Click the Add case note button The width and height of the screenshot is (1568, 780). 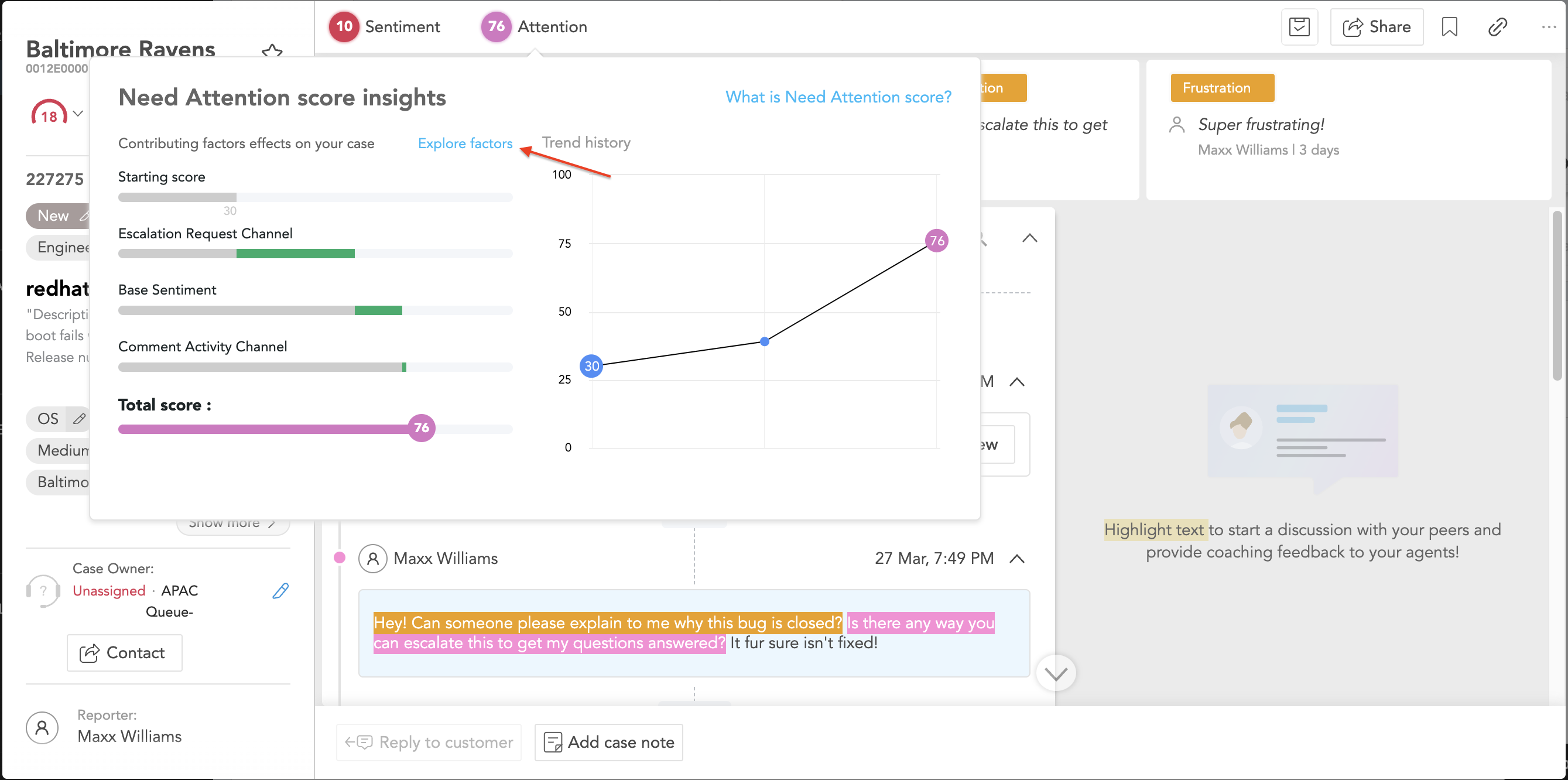pyautogui.click(x=609, y=743)
